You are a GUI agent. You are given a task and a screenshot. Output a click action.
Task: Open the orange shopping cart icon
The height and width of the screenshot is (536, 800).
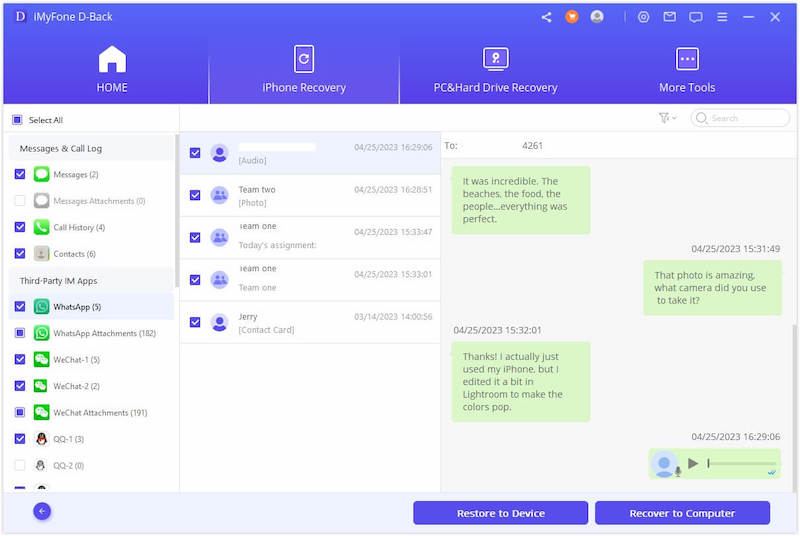(572, 17)
